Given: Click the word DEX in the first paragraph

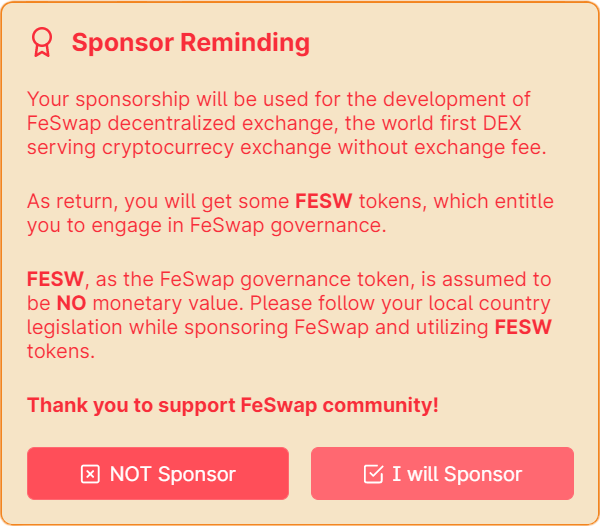Looking at the screenshot, I should click(x=502, y=124).
